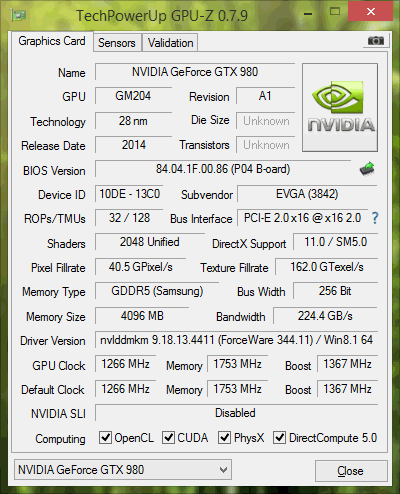Click the Bus Width field 256 Bit
The height and width of the screenshot is (494, 400).
(335, 291)
